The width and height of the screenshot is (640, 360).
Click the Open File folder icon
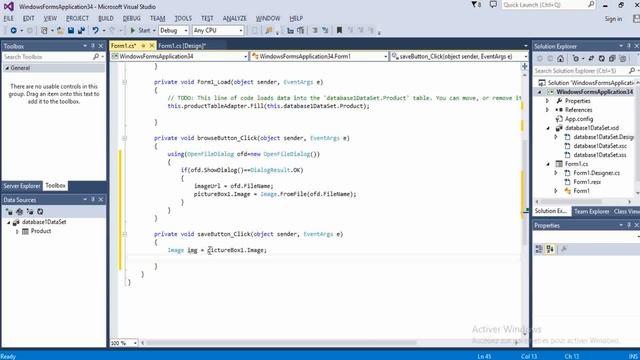[x=60, y=30]
